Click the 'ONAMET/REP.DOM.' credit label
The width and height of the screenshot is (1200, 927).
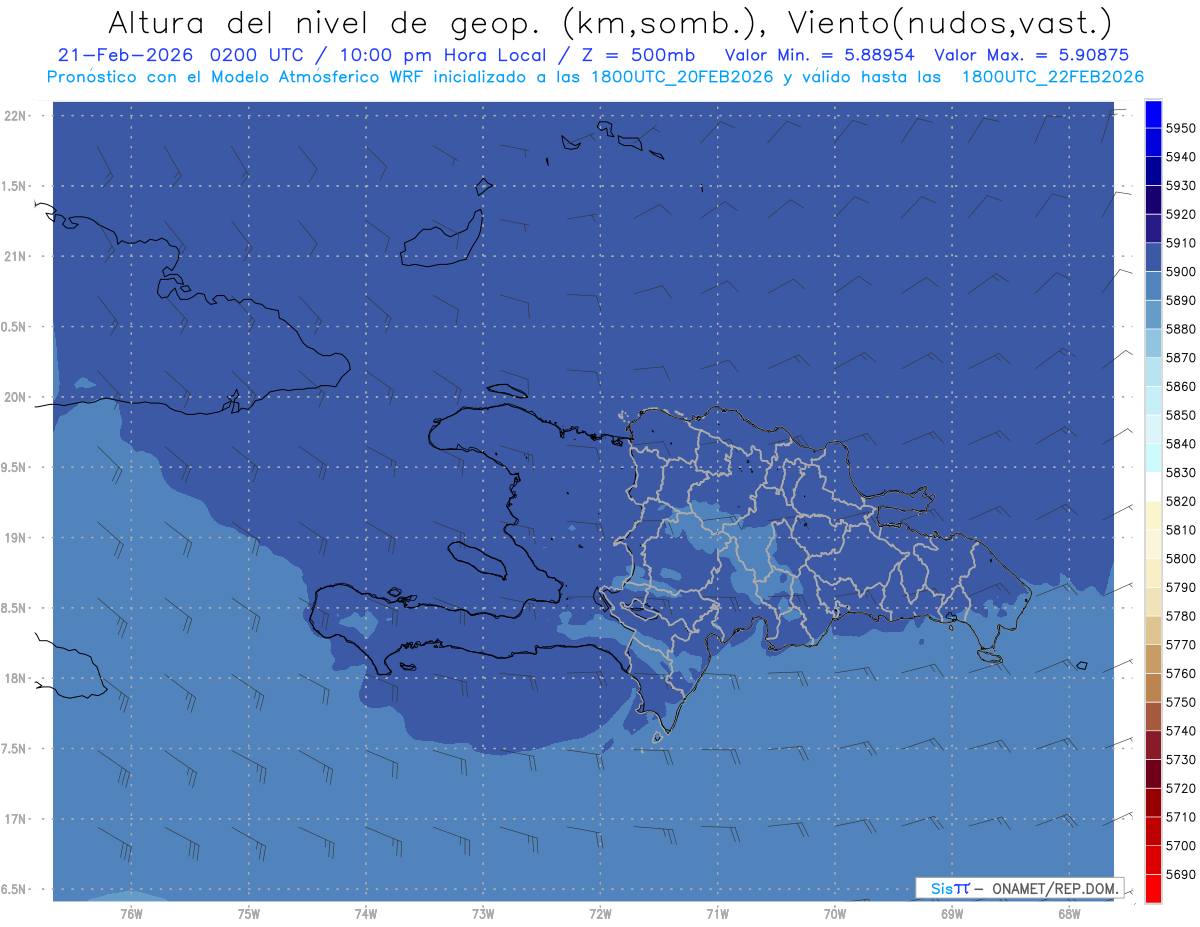[1054, 888]
